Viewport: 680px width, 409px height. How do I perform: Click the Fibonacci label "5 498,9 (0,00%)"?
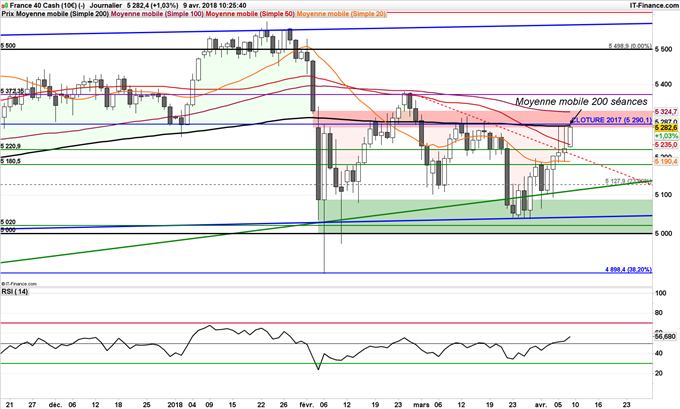point(630,46)
